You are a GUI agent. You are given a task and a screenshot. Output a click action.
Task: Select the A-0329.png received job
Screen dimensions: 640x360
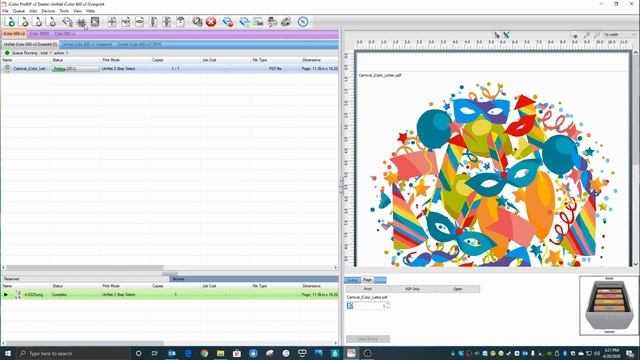[x=170, y=294]
